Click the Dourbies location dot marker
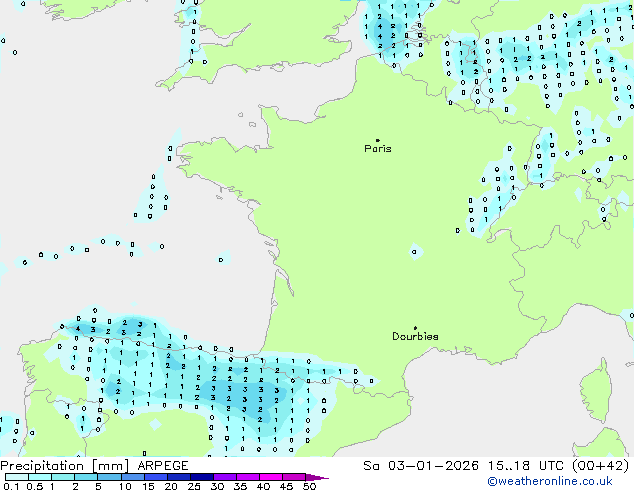Image resolution: width=634 pixels, height=490 pixels. point(415,328)
